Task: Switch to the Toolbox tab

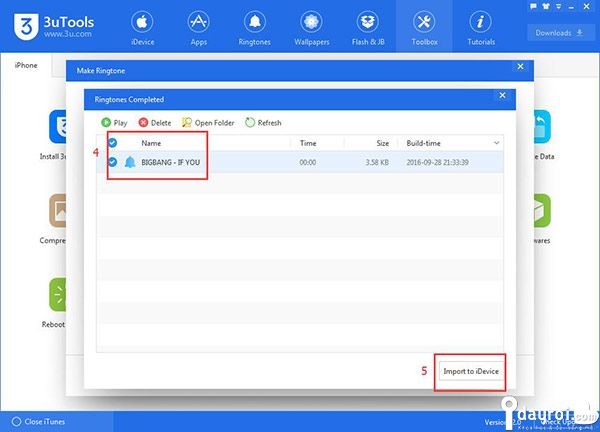Action: [x=425, y=29]
